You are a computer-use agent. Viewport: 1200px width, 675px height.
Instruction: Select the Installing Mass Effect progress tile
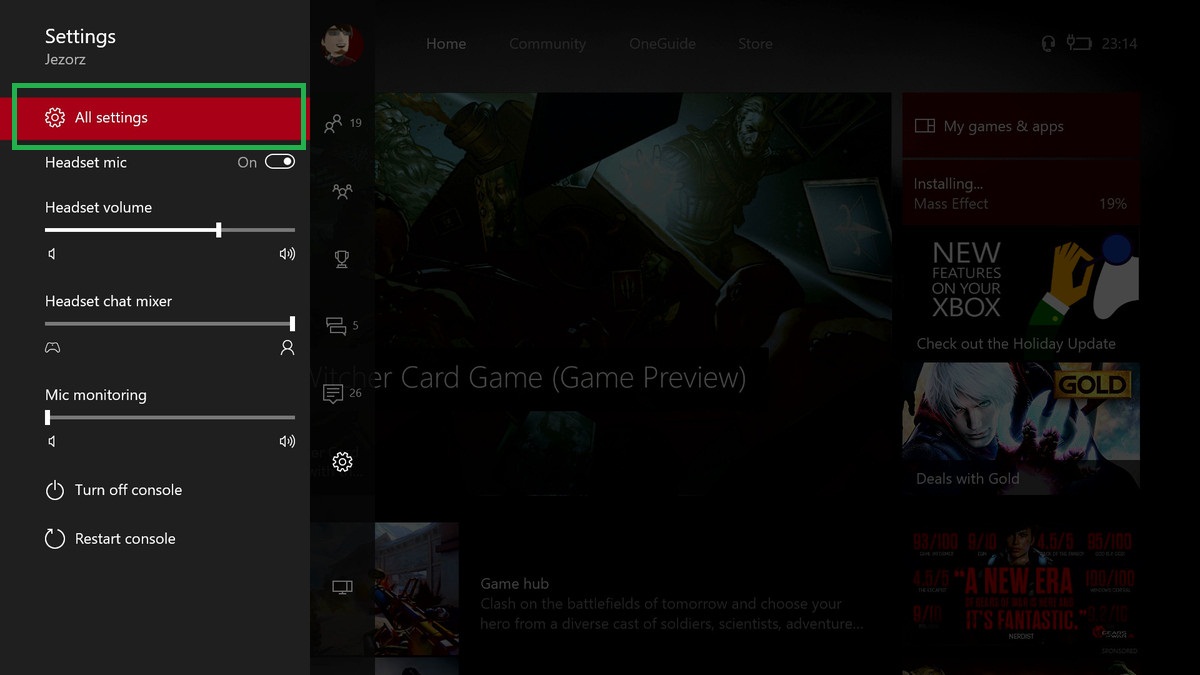point(1021,193)
